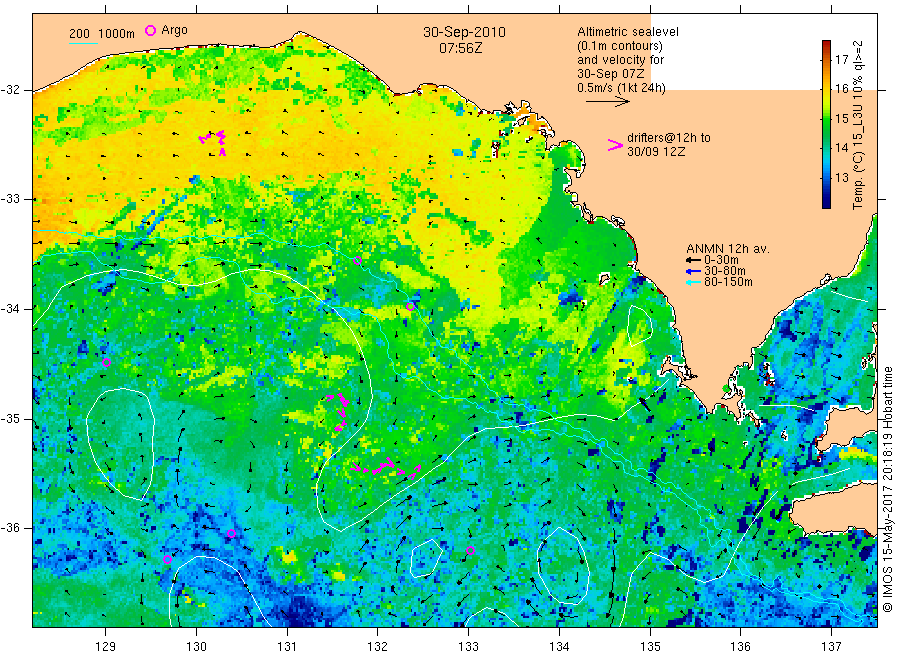Screen dimensions: 900x660
Task: Click the Argo float marker near 129, -34.5
Action: 106,362
